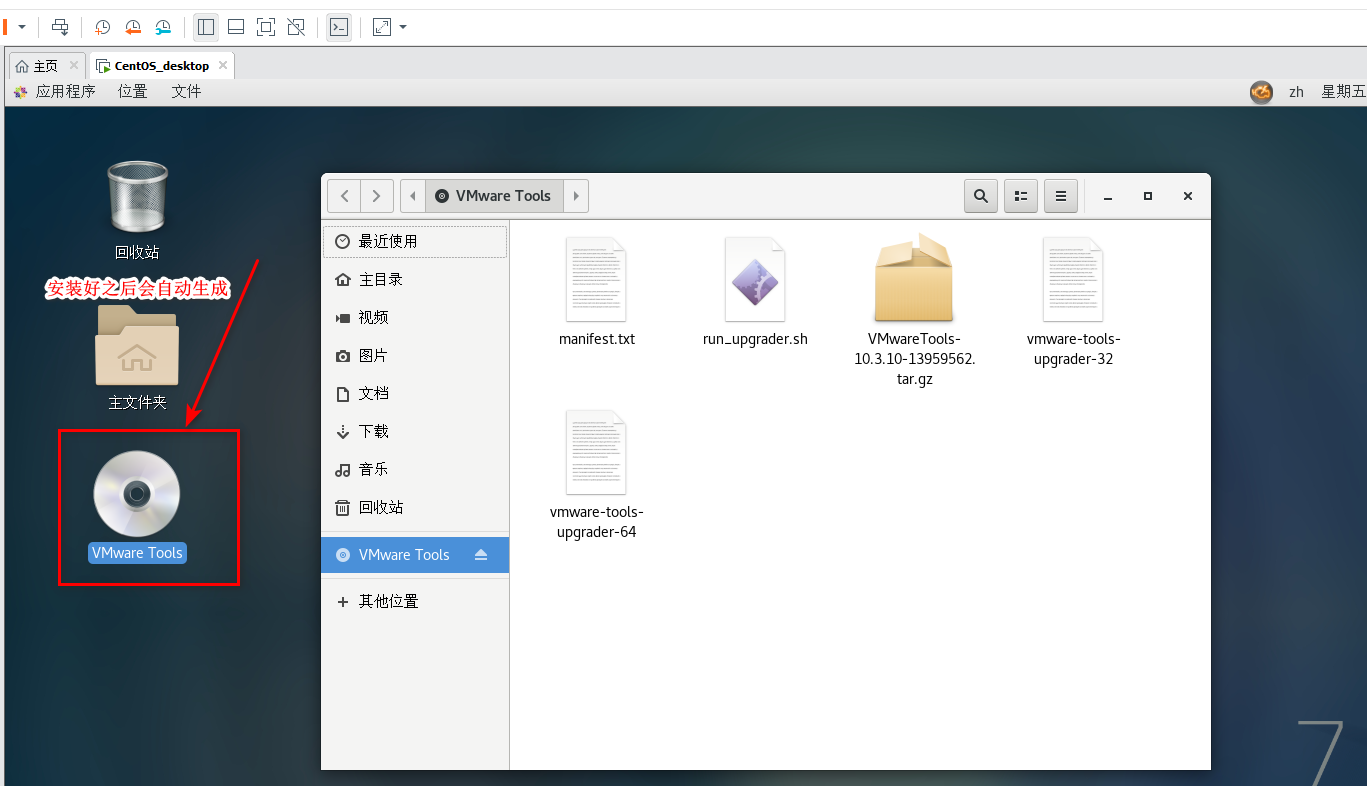Select the VMwareTools-10.3.10 tar.gz archive icon
Image resolution: width=1367 pixels, height=786 pixels.
[x=914, y=278]
